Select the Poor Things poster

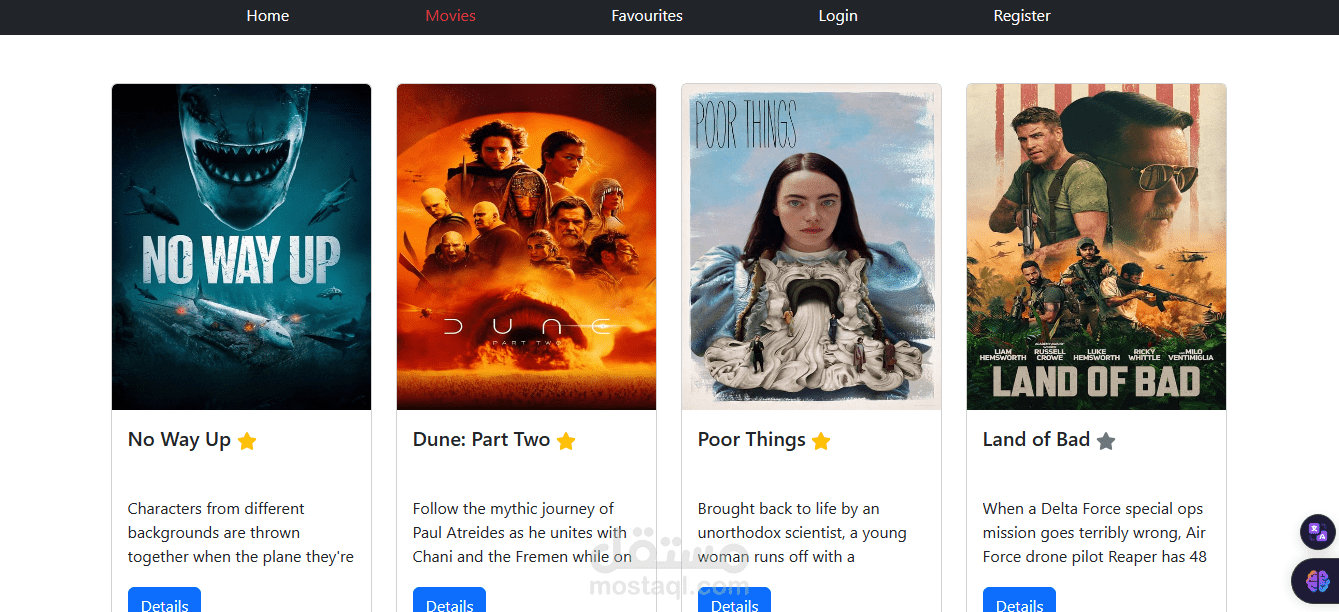point(811,247)
